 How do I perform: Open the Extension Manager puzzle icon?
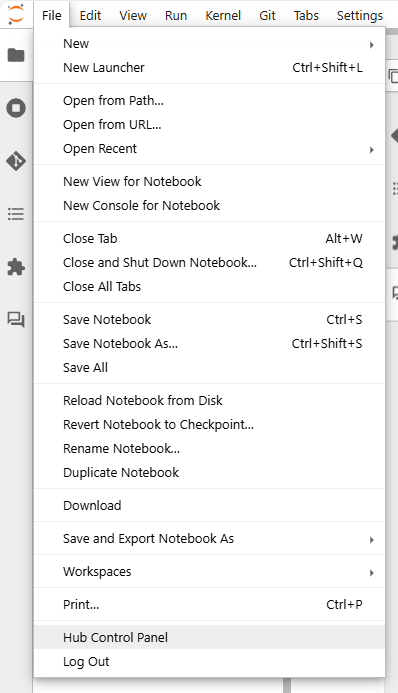[x=16, y=267]
